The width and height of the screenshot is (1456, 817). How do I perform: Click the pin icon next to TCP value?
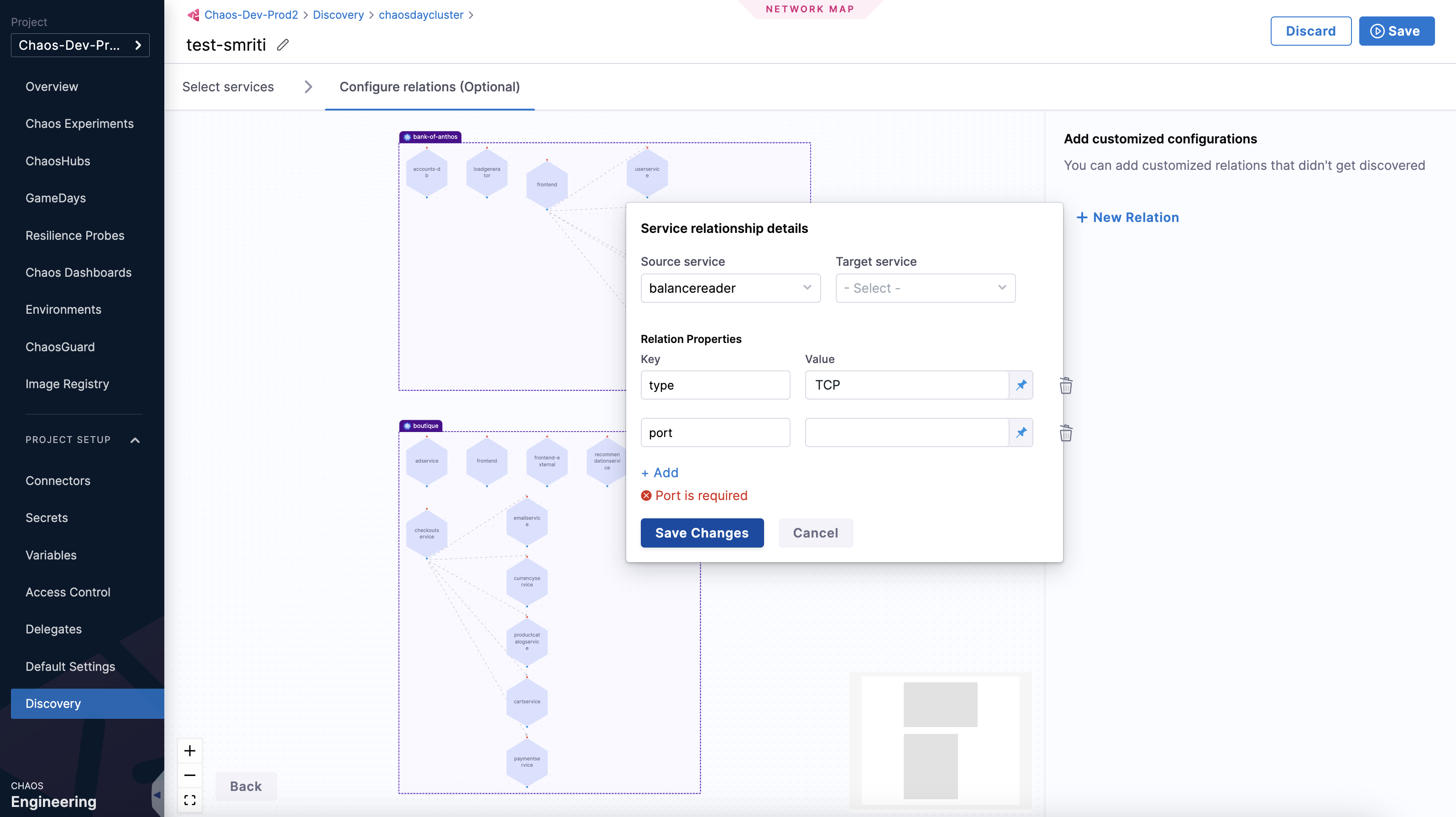click(x=1021, y=385)
